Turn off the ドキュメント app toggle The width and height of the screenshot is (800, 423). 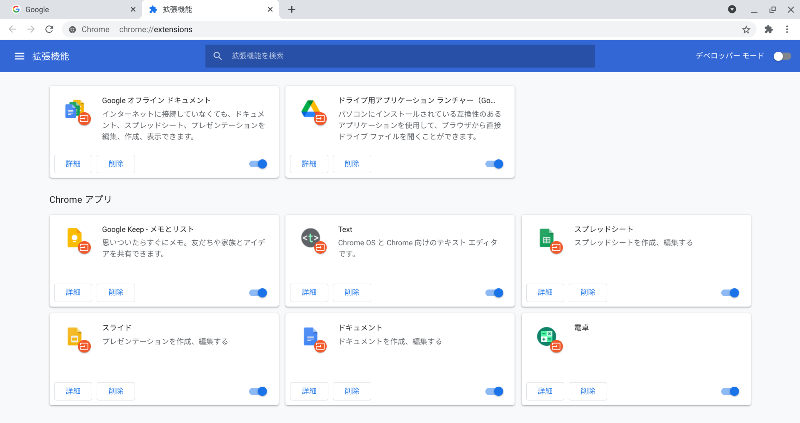(494, 391)
